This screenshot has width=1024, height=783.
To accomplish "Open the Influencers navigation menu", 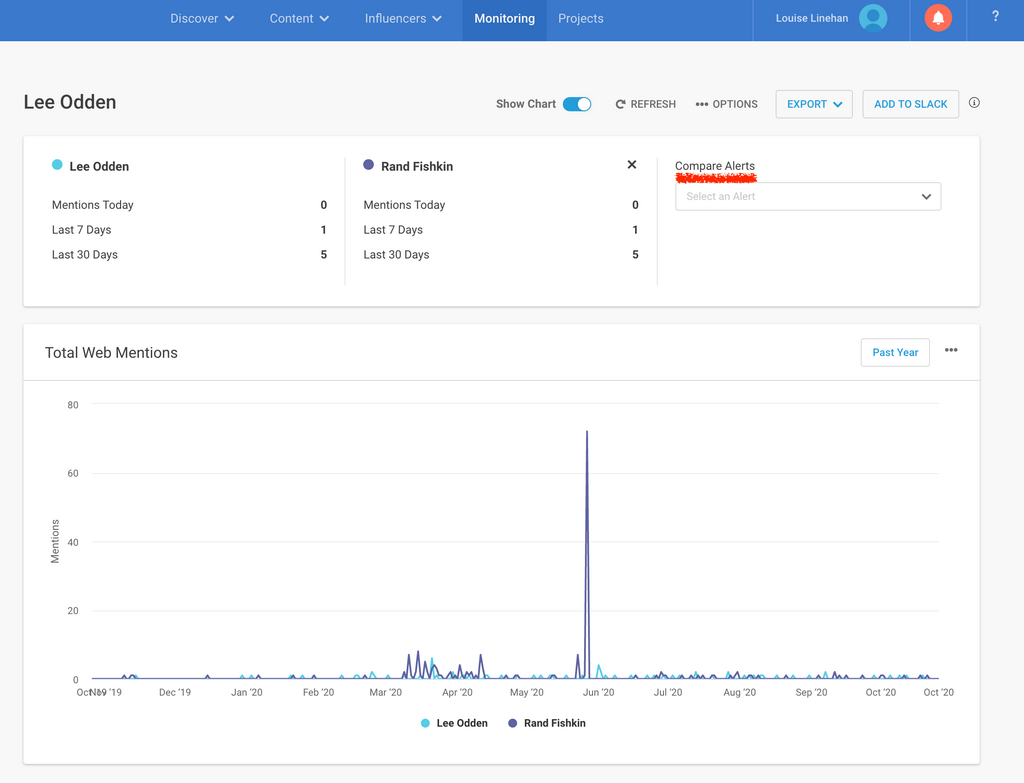I will [403, 18].
